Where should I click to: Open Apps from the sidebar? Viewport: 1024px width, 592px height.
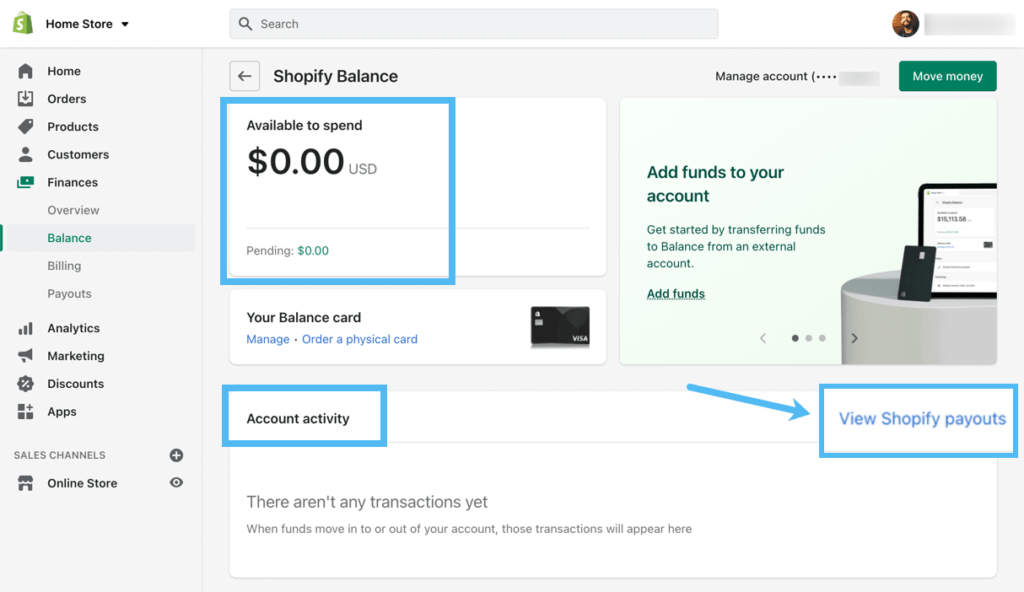(61, 412)
